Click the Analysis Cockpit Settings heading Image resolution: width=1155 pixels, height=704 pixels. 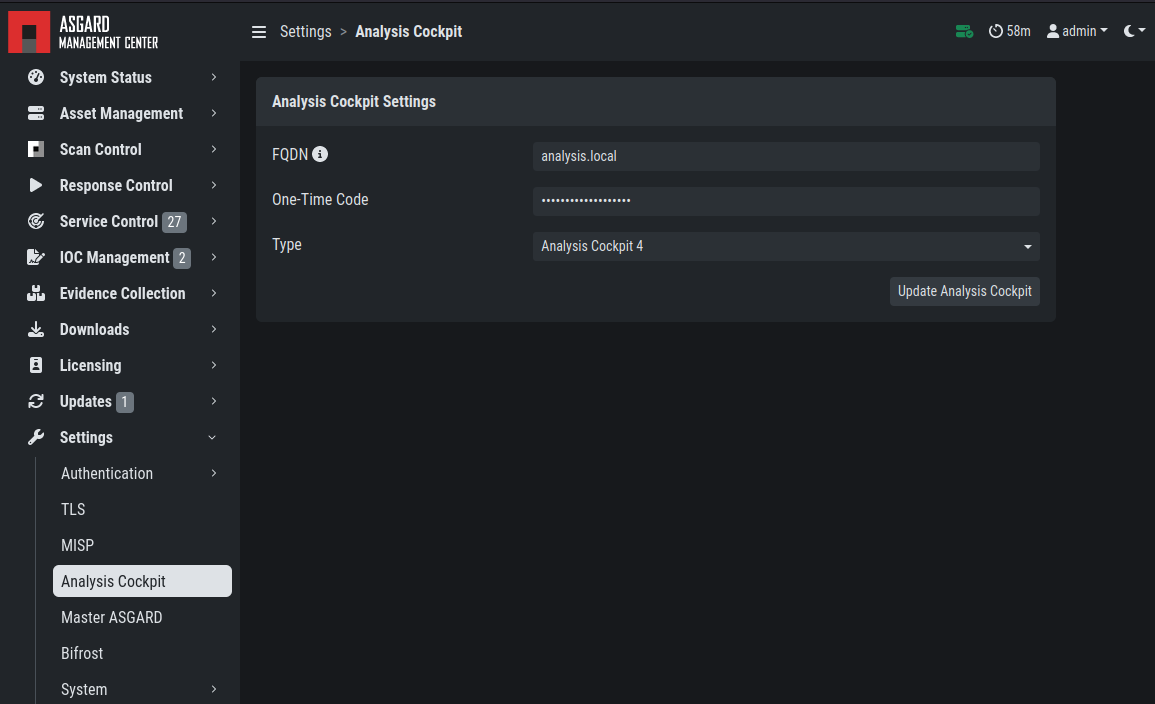(x=354, y=102)
